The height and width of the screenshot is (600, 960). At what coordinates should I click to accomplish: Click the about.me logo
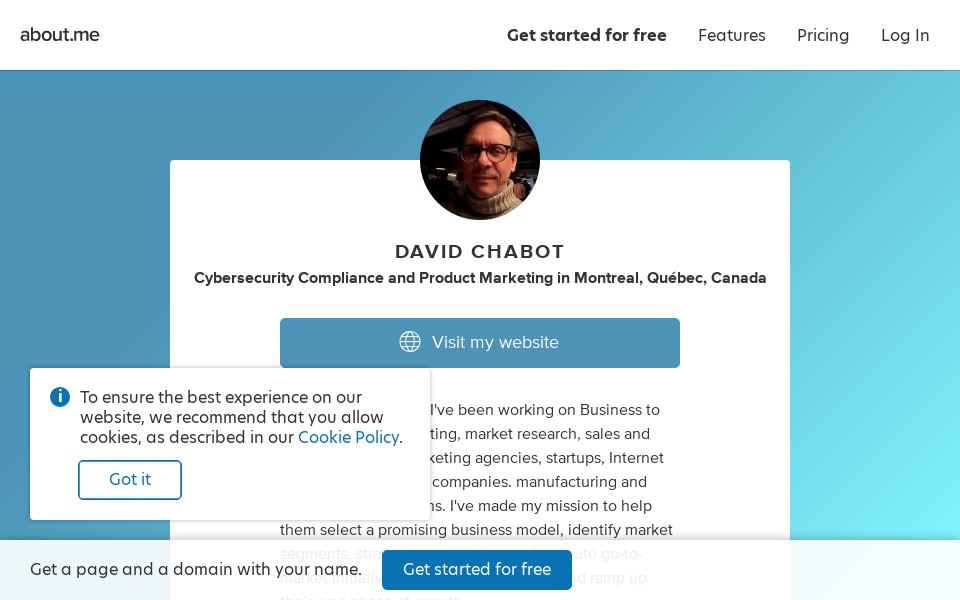coord(60,35)
